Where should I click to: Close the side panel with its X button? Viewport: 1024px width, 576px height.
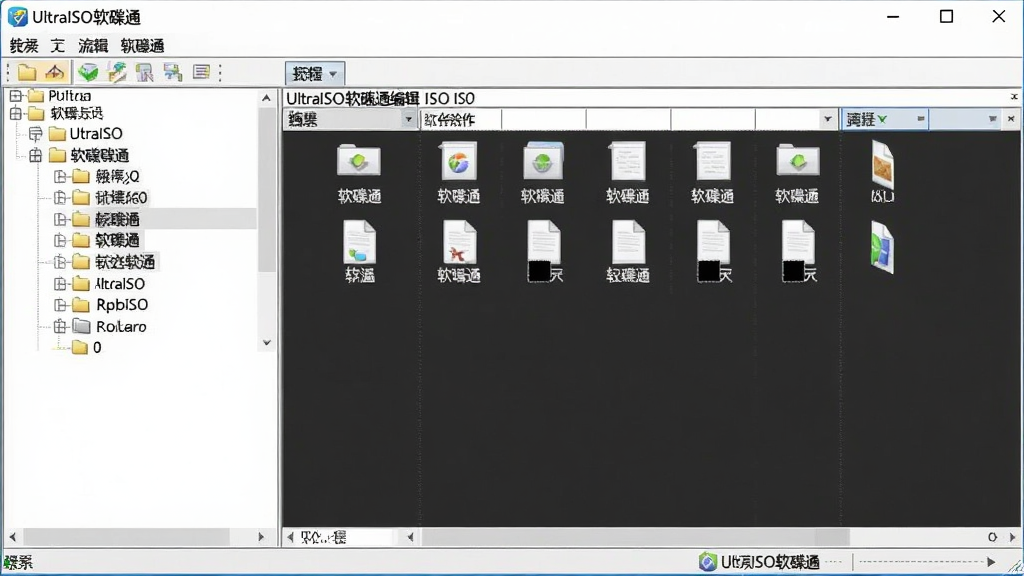(1011, 119)
